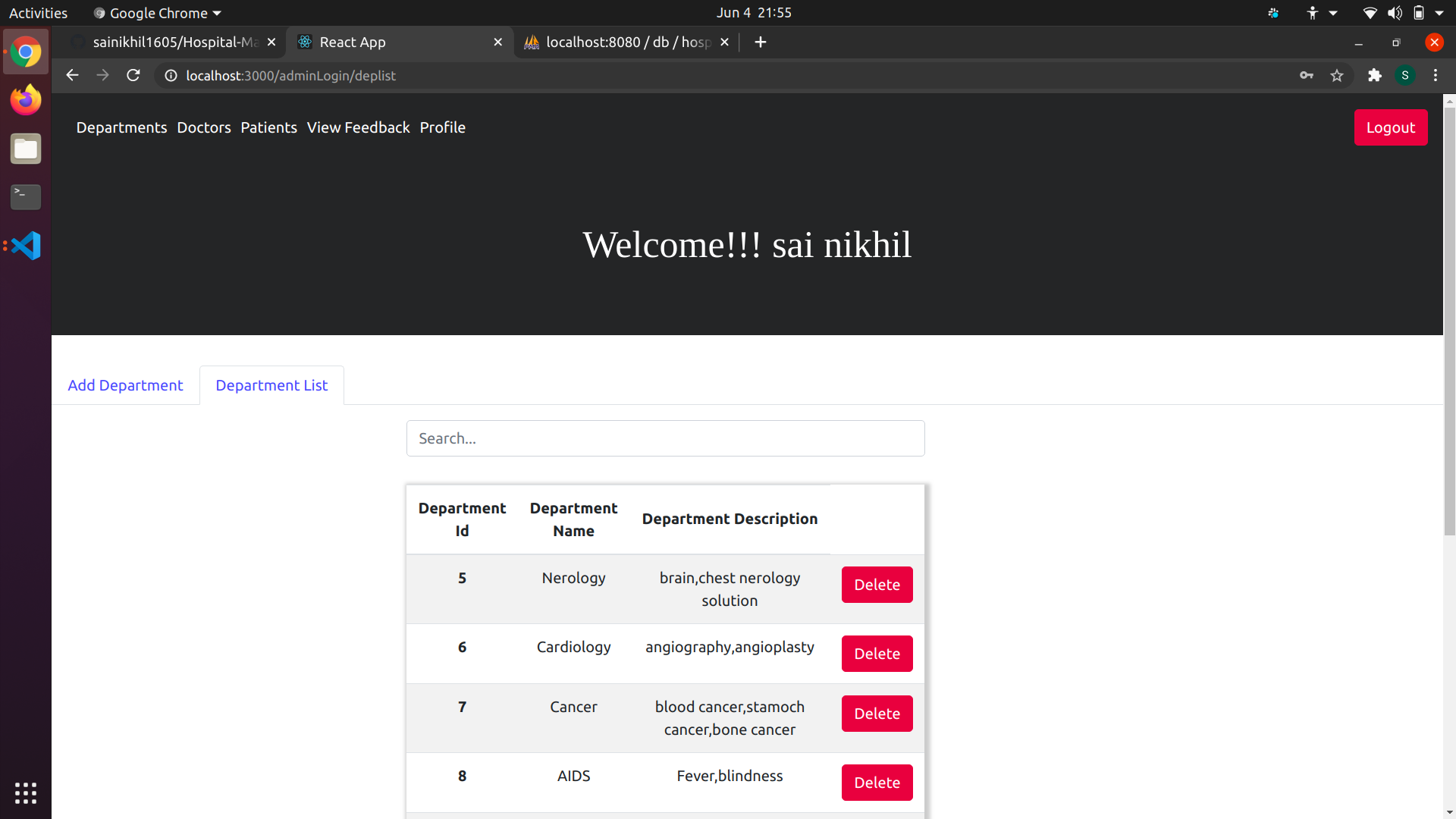The image size is (1456, 819).
Task: Click the browser back arrow
Action: tap(72, 75)
